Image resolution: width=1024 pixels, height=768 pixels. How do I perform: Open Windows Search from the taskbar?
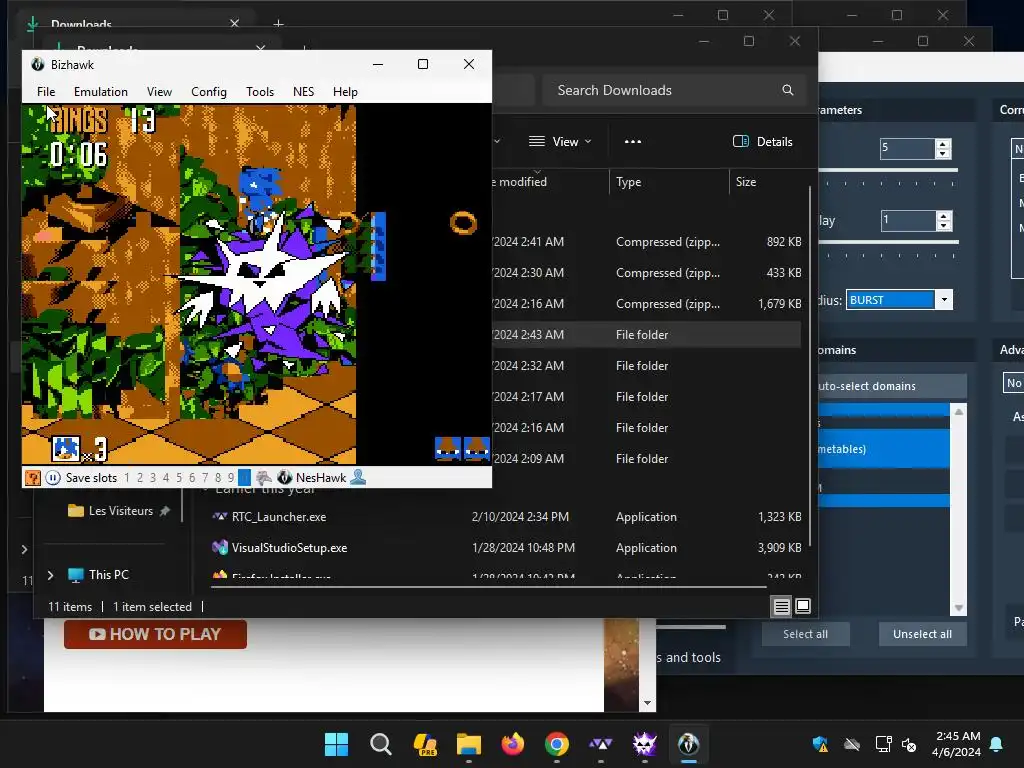(381, 744)
